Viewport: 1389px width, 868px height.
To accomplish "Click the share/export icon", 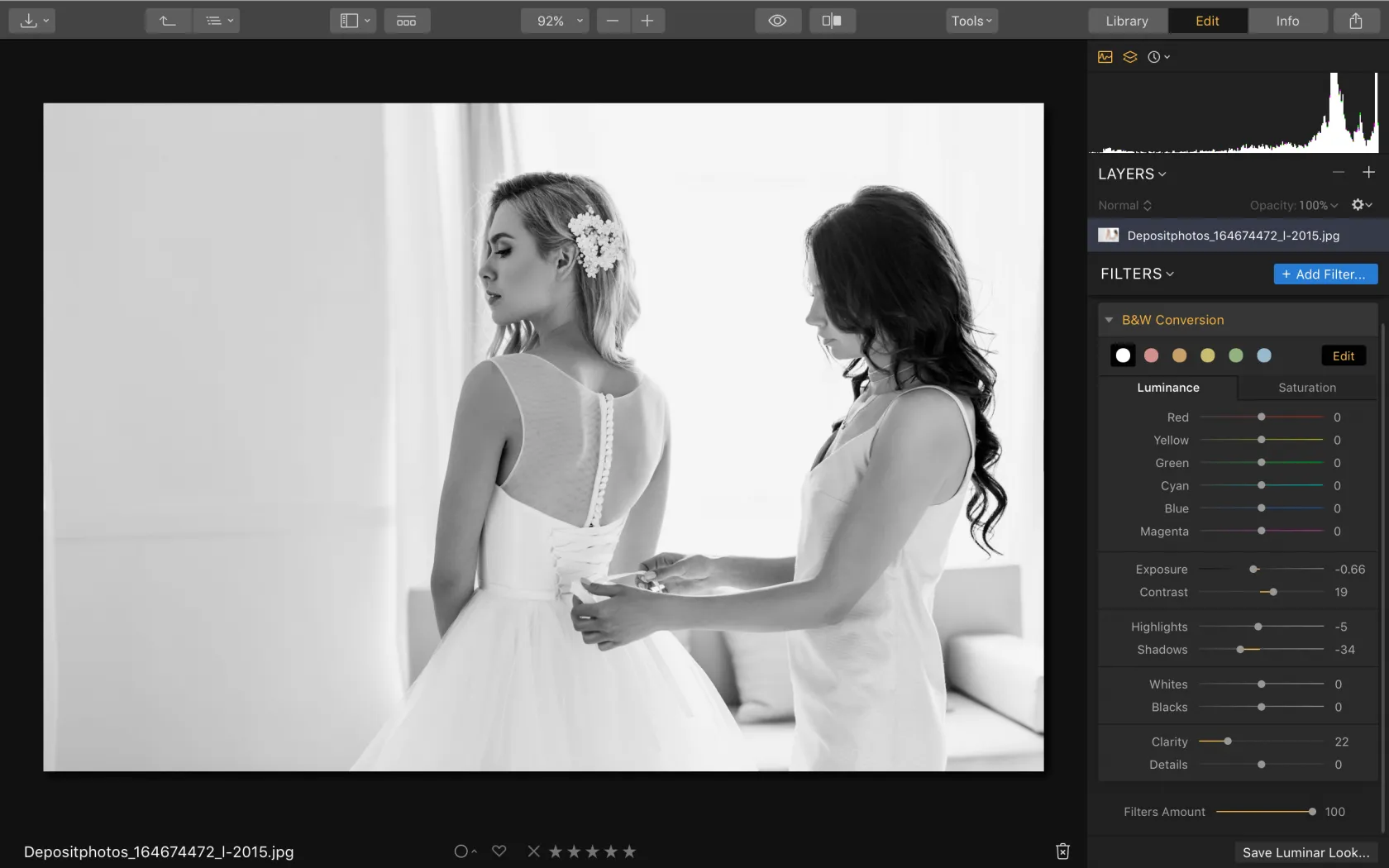I will pos(1355,21).
